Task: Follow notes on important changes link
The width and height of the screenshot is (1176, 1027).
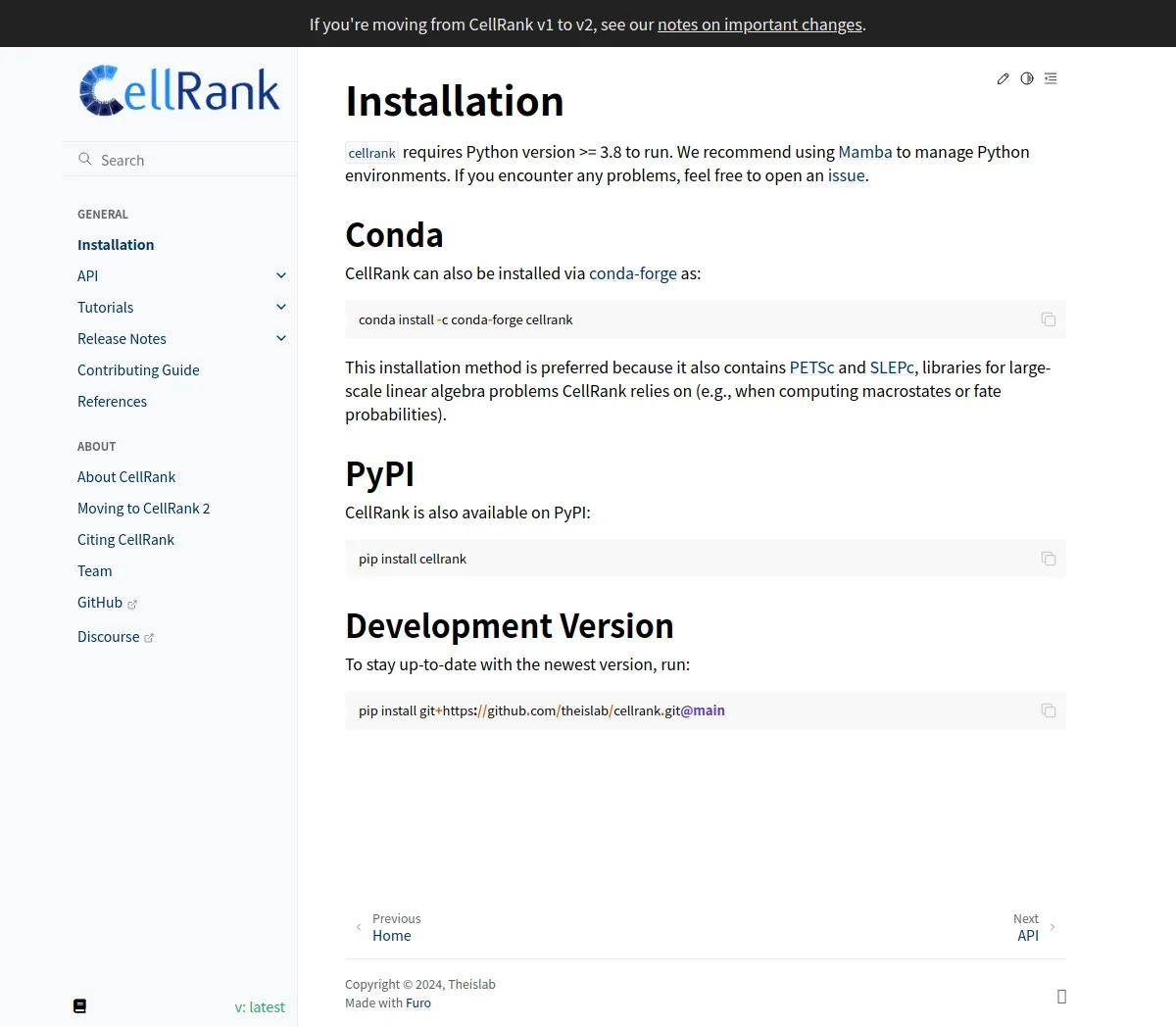Action: pos(759,24)
